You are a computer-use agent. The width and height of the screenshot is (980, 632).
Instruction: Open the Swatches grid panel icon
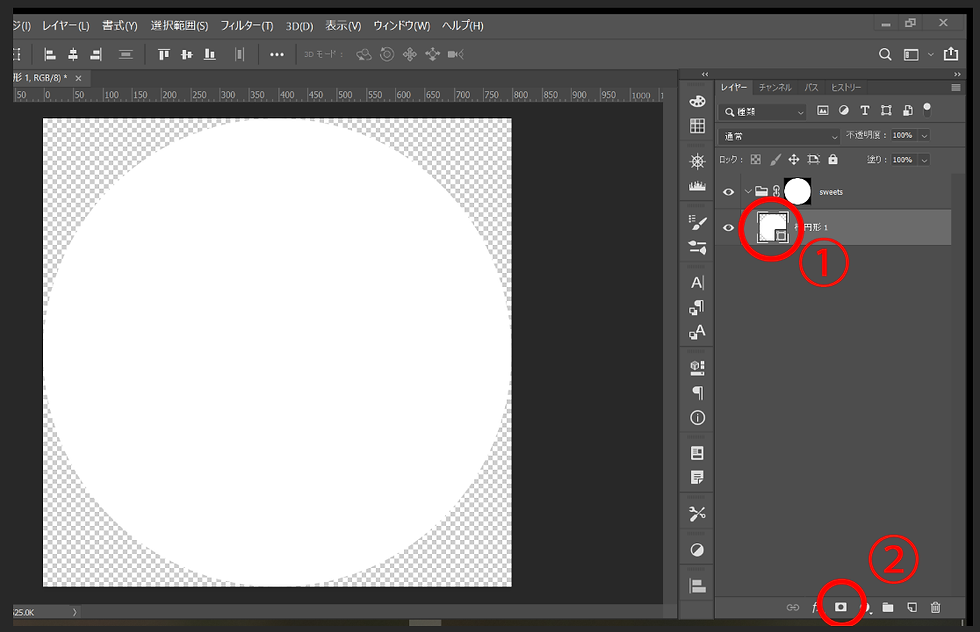pos(697,126)
